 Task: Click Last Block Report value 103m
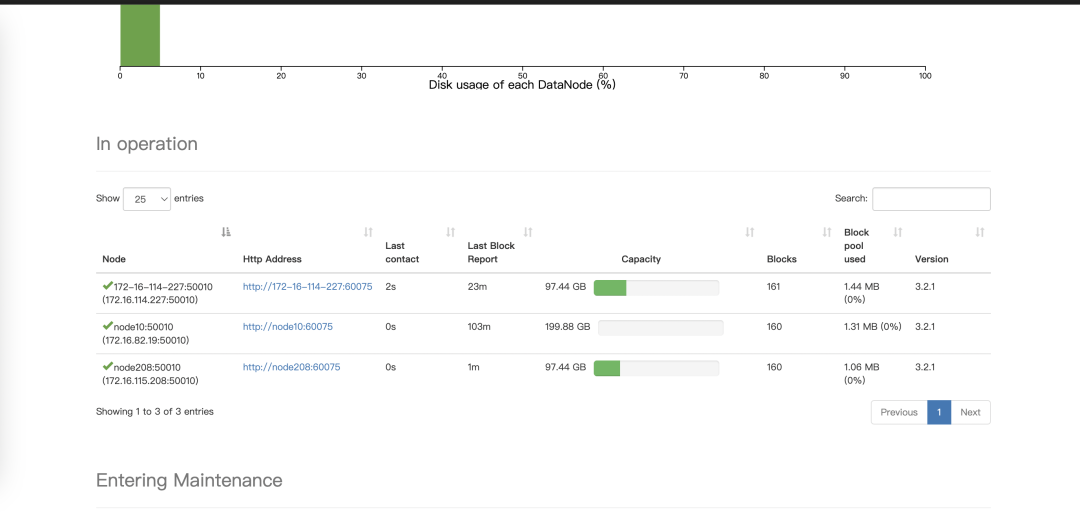click(x=479, y=327)
